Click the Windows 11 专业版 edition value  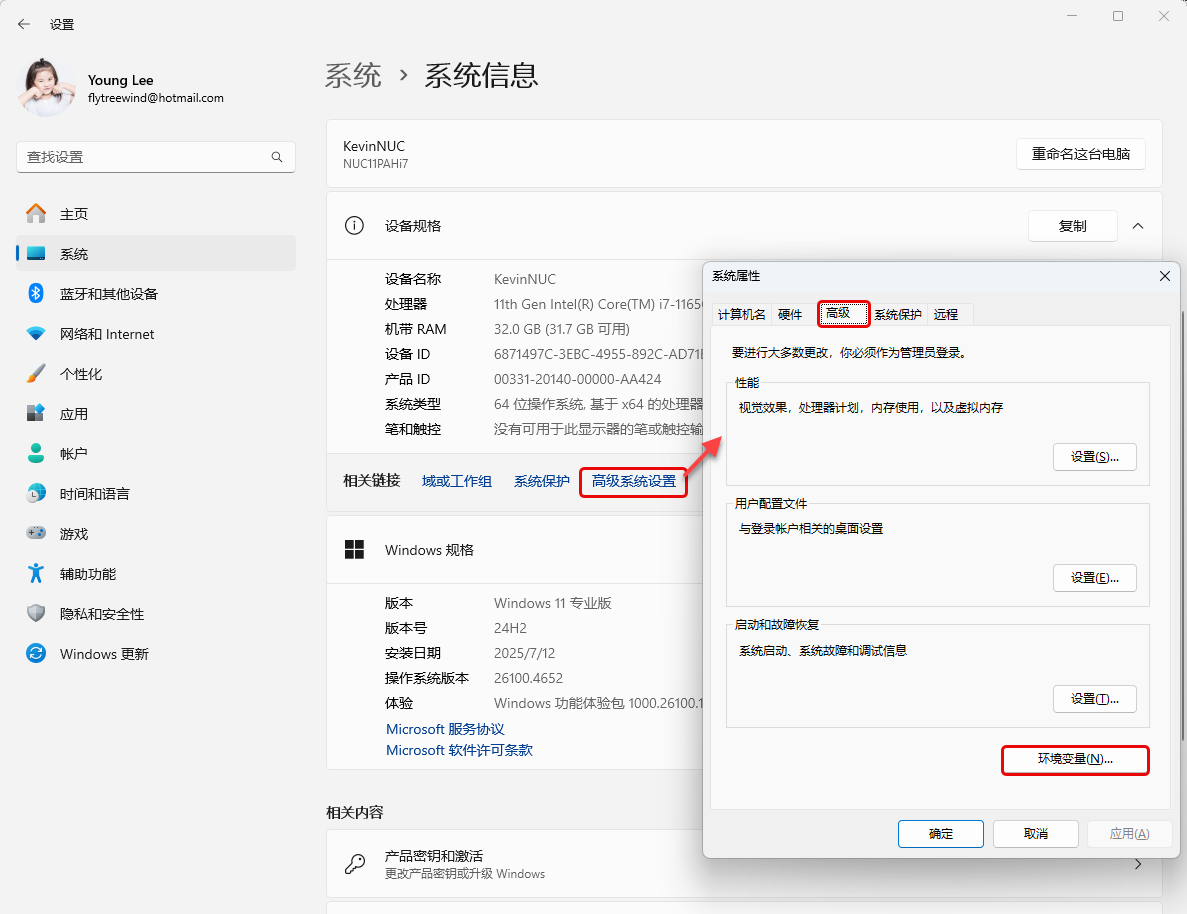[553, 603]
